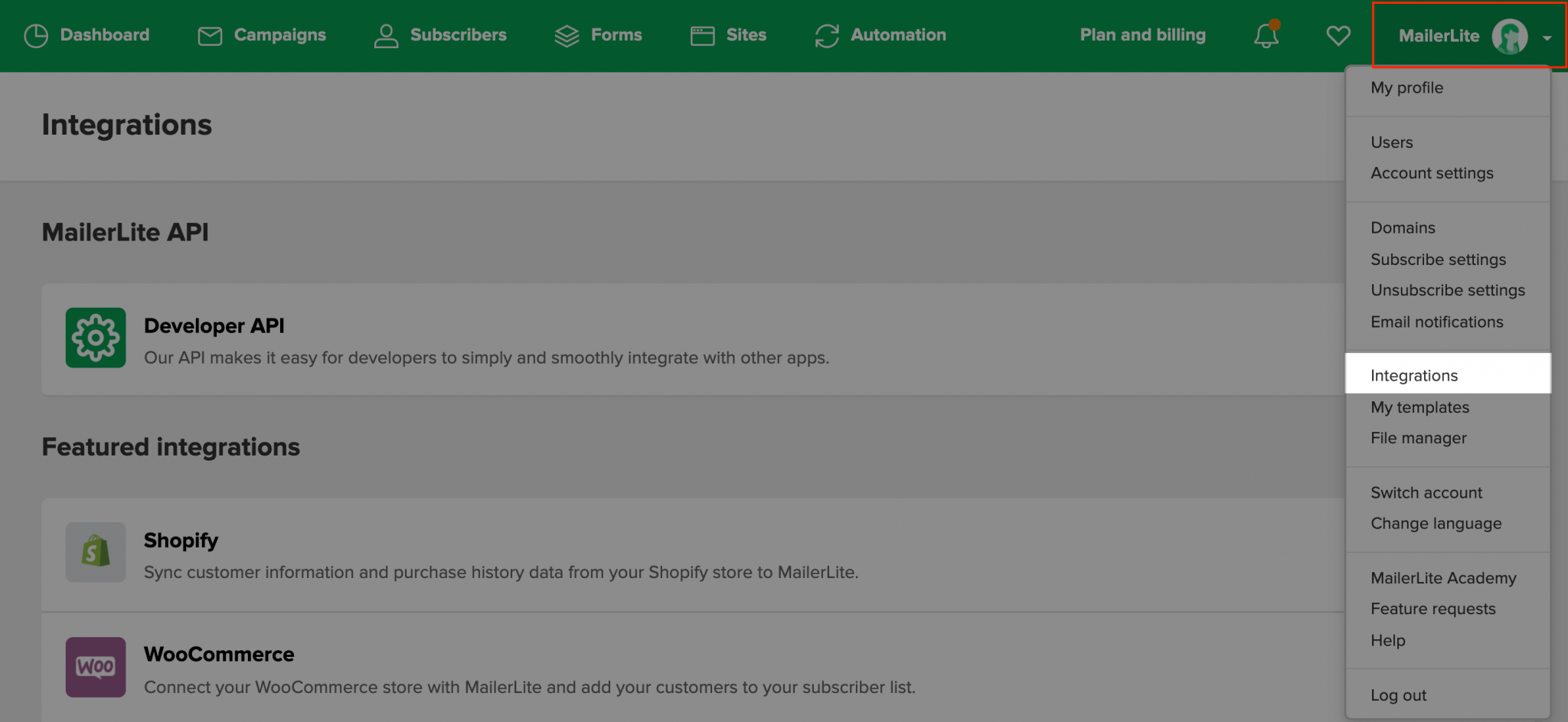Click the Developer API description text

click(487, 358)
